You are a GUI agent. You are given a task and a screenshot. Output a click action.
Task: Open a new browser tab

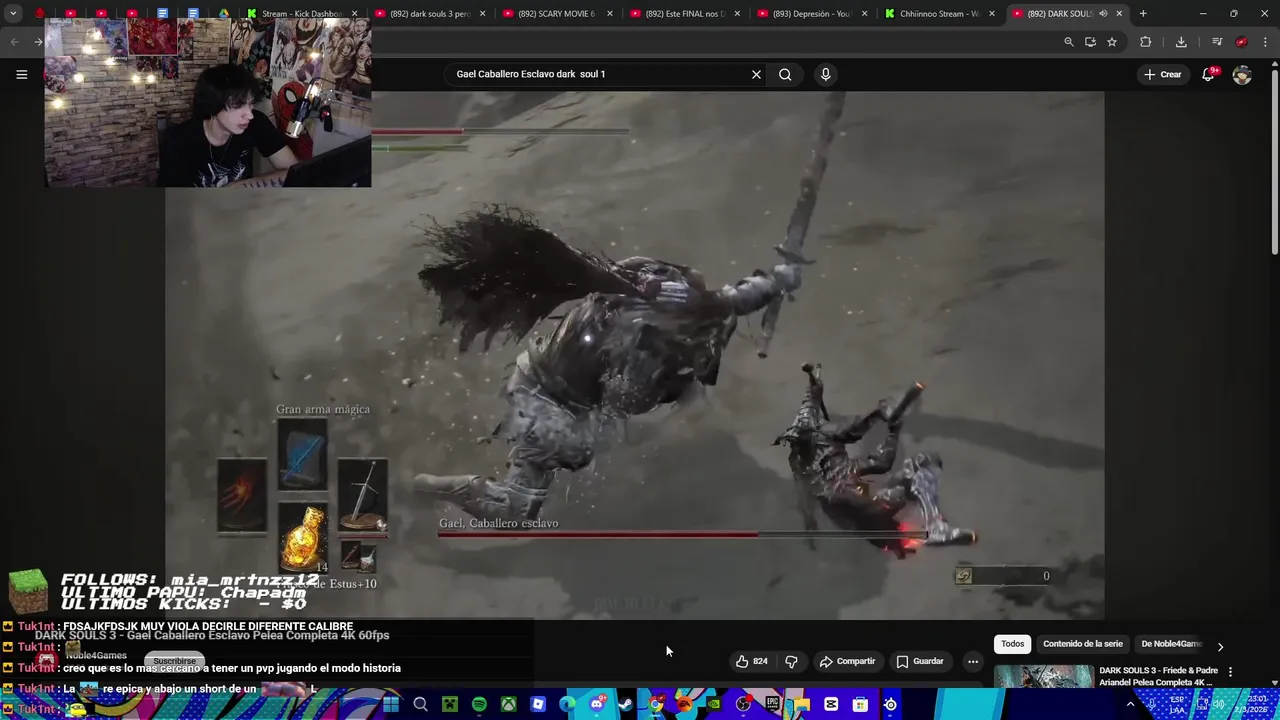[1143, 14]
